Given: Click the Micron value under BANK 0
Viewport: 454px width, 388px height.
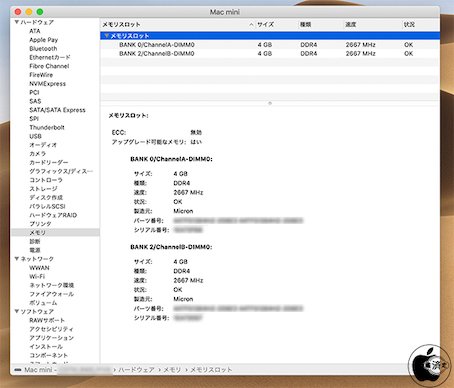Looking at the screenshot, I should coord(183,211).
